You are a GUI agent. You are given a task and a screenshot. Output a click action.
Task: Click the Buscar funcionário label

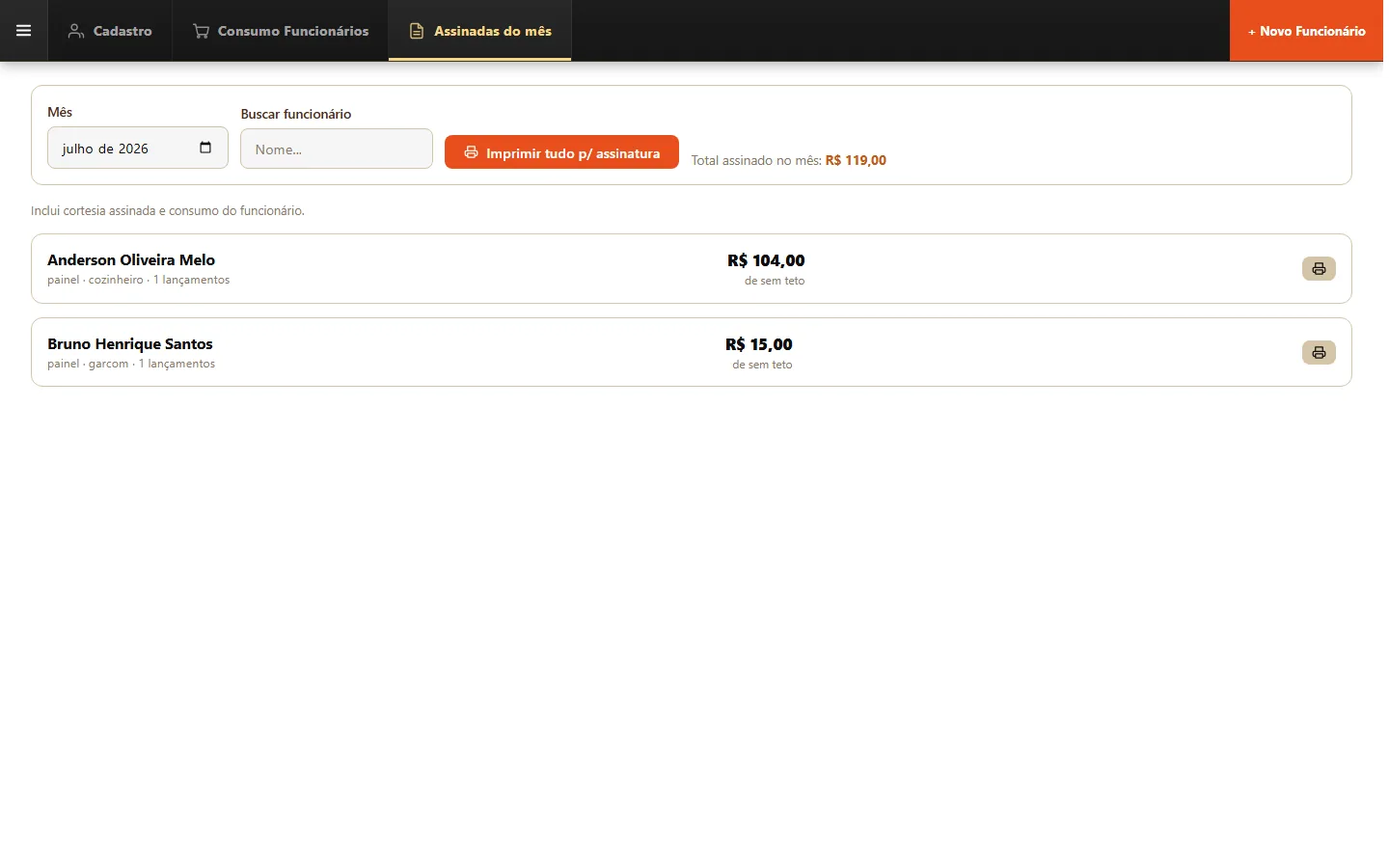coord(296,114)
